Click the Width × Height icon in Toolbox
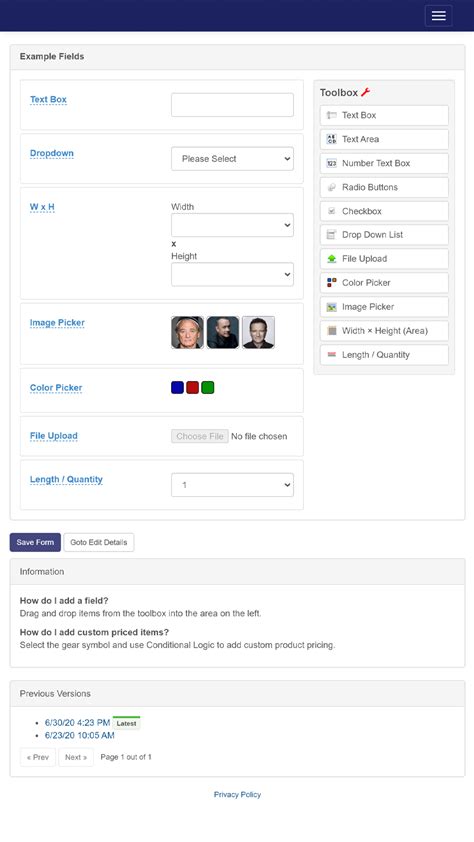The image size is (474, 842). [331, 331]
